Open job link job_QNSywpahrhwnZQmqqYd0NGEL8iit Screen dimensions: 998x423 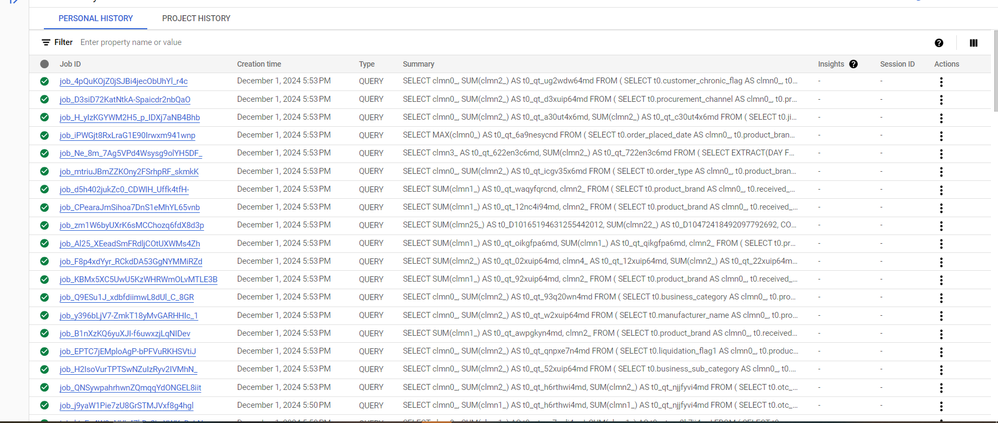[x=130, y=387]
